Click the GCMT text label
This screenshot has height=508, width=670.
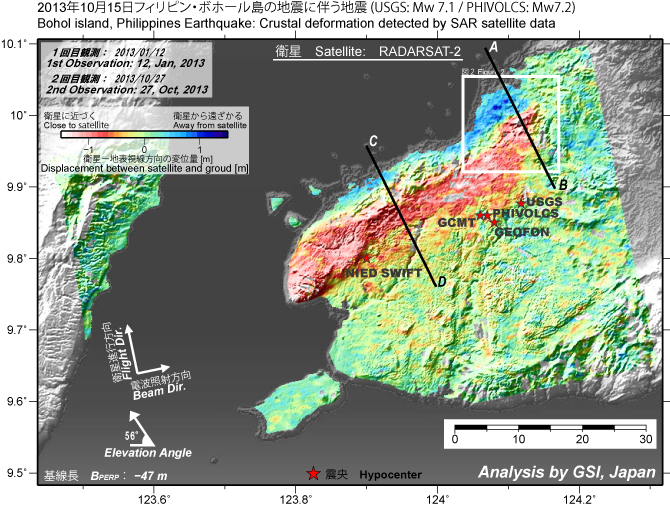pyautogui.click(x=456, y=223)
